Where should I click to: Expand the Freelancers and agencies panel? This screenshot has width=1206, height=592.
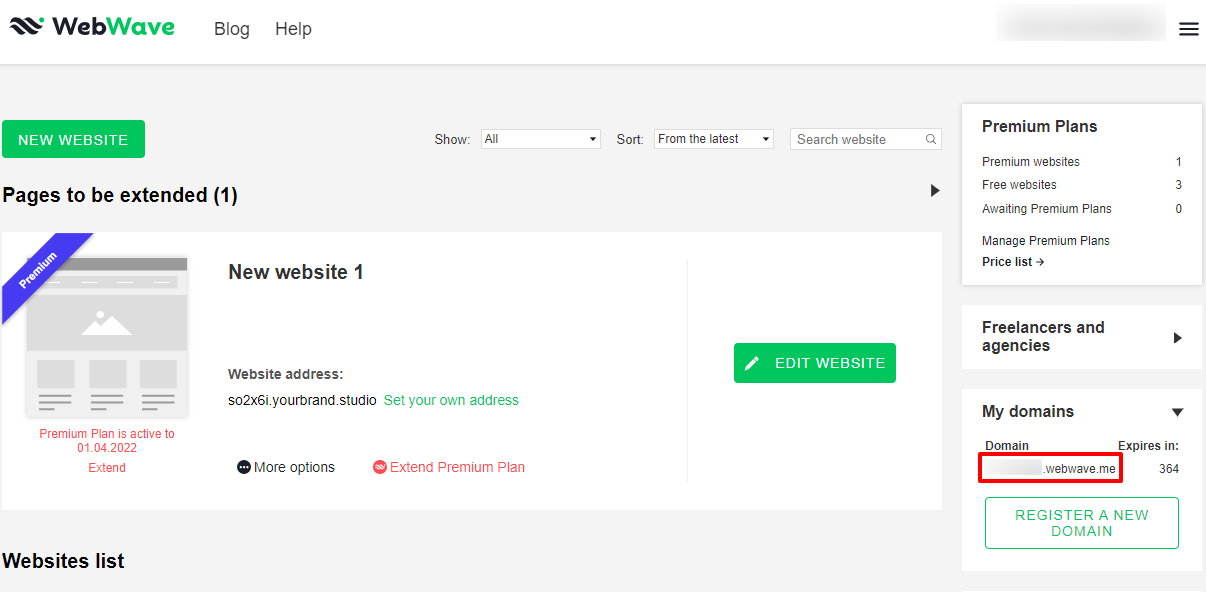point(1177,338)
